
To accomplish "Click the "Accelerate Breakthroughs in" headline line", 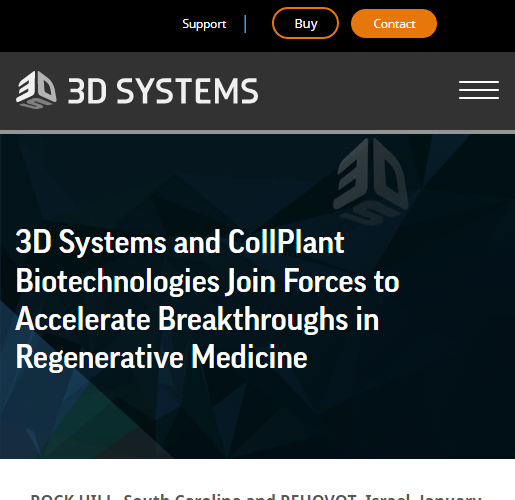I will click(x=197, y=319).
